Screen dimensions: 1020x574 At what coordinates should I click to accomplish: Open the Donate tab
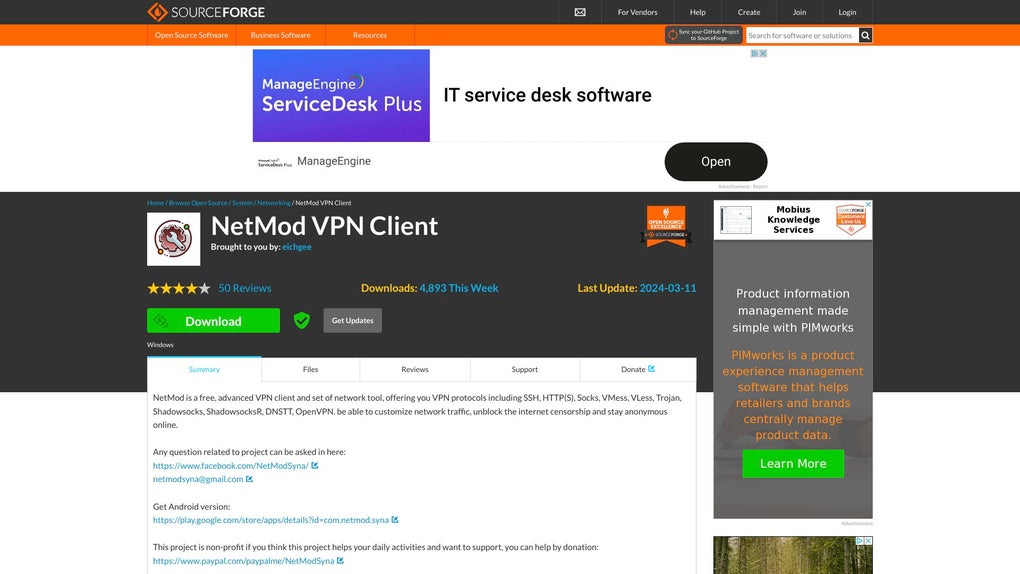pyautogui.click(x=638, y=369)
